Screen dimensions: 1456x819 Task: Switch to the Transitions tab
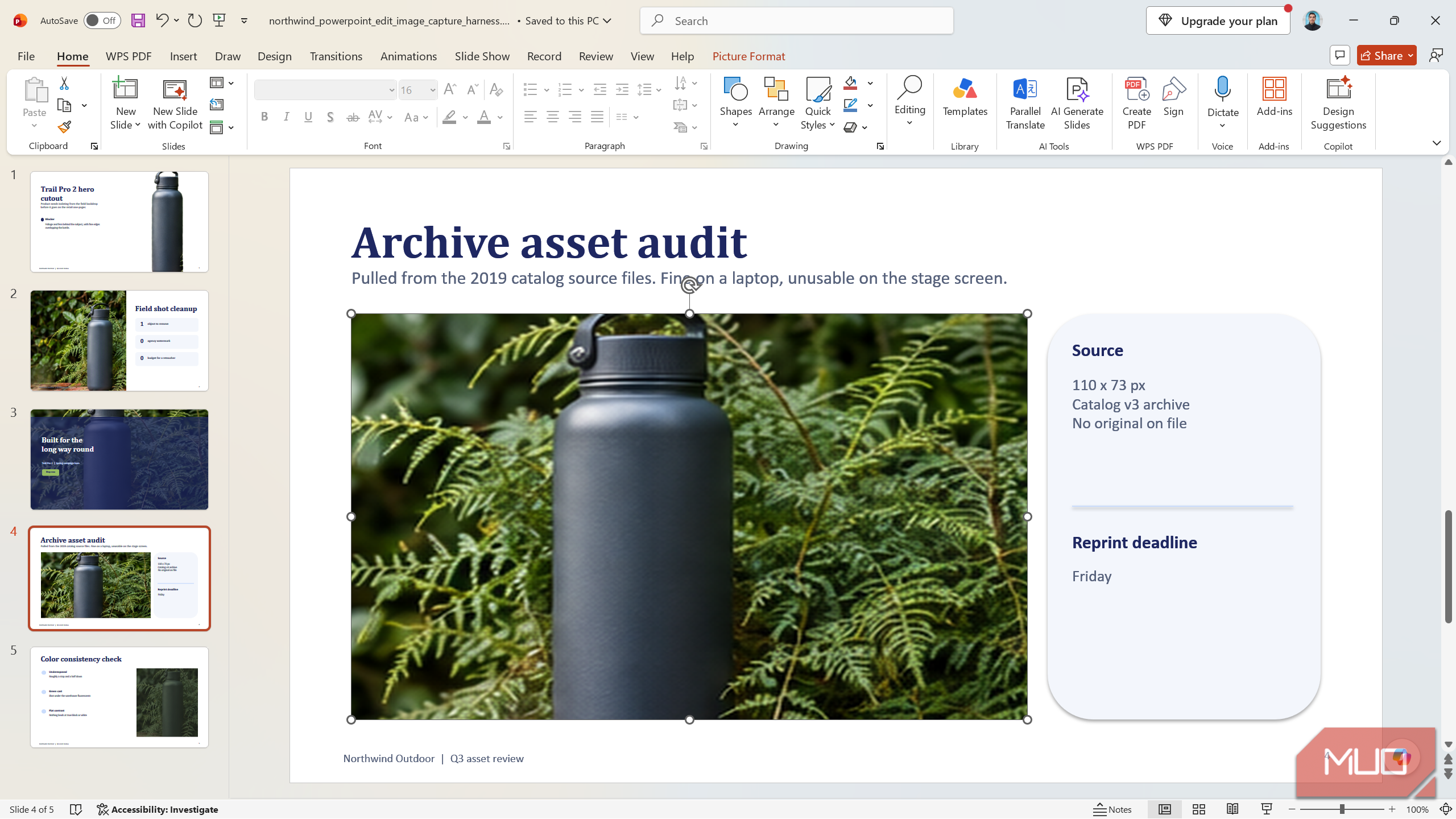pos(336,56)
